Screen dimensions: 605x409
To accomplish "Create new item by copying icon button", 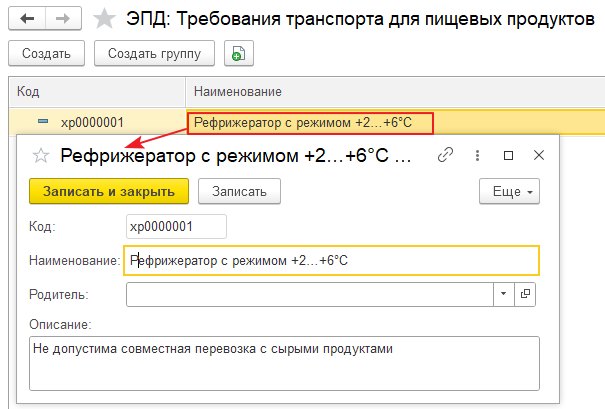I will tap(239, 53).
